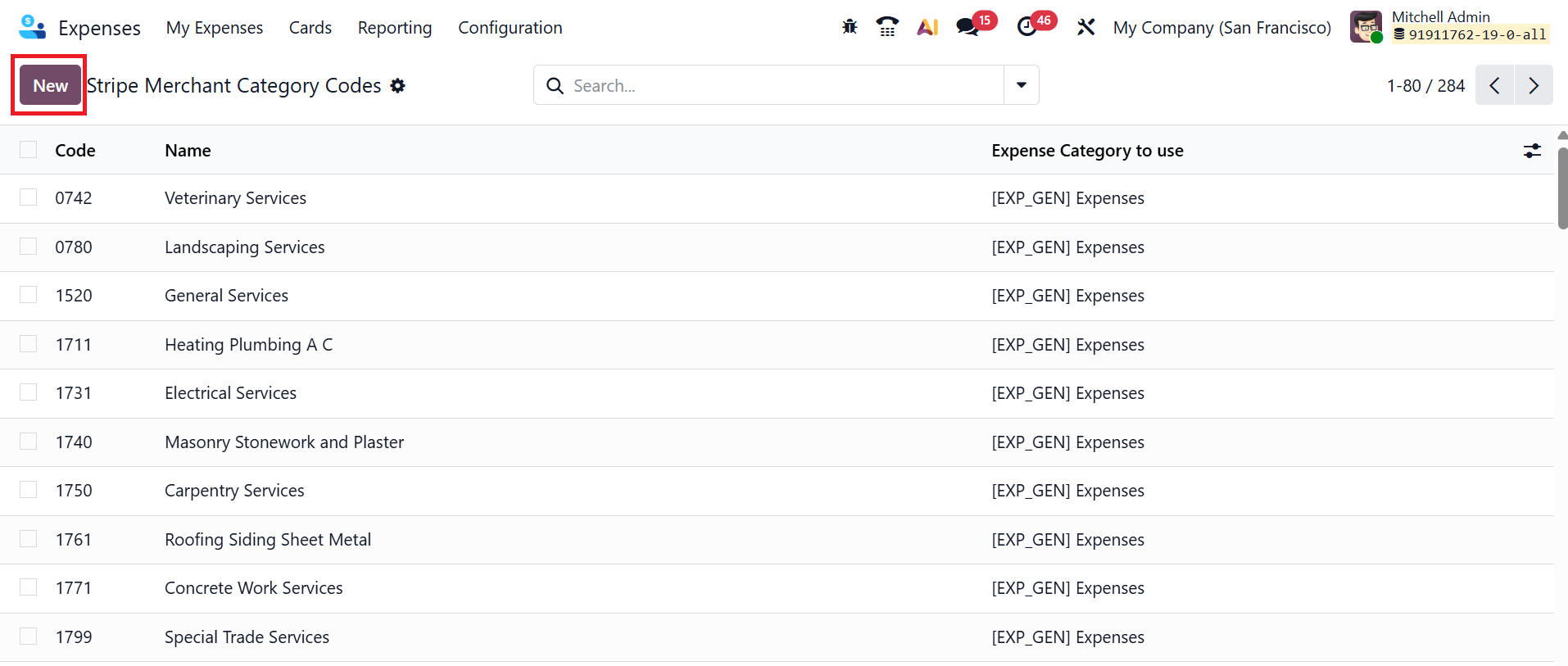Open the Configuration menu
Image resolution: width=1568 pixels, height=666 pixels.
(510, 28)
